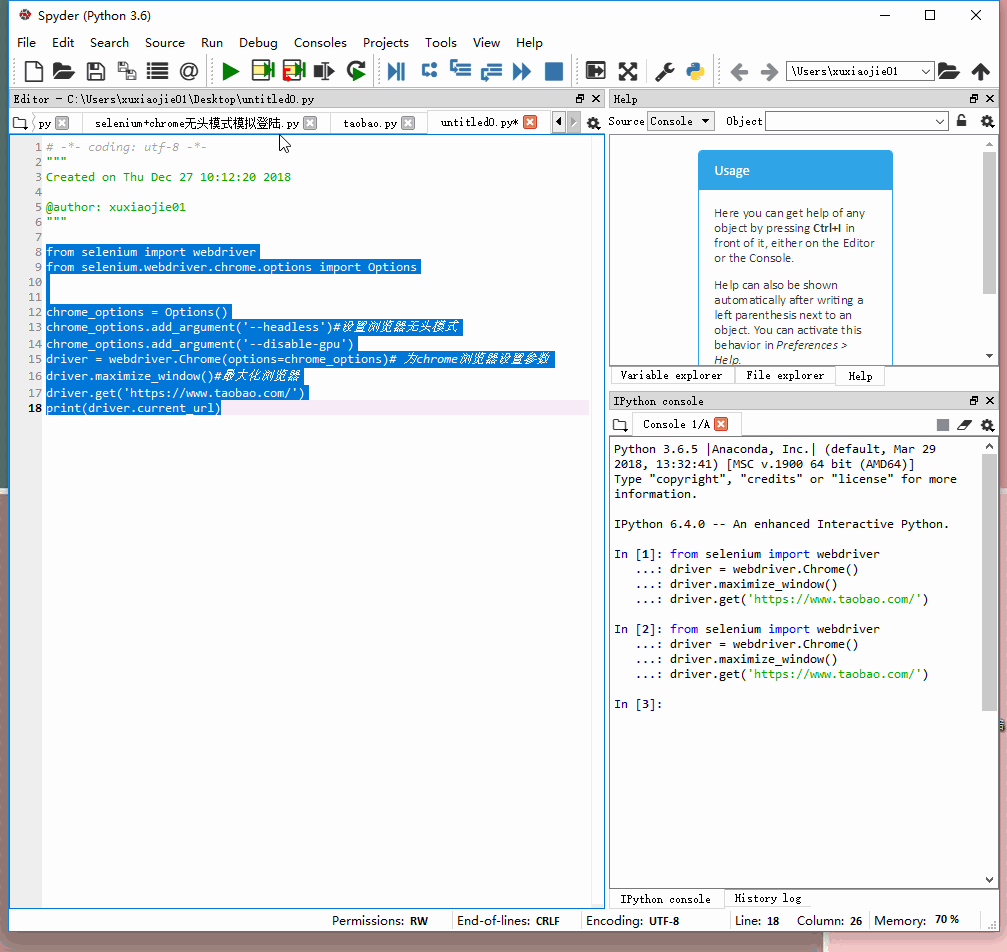Viewport: 1007px width, 952px height.
Task: Expand working directory path dropdown
Action: tap(925, 71)
